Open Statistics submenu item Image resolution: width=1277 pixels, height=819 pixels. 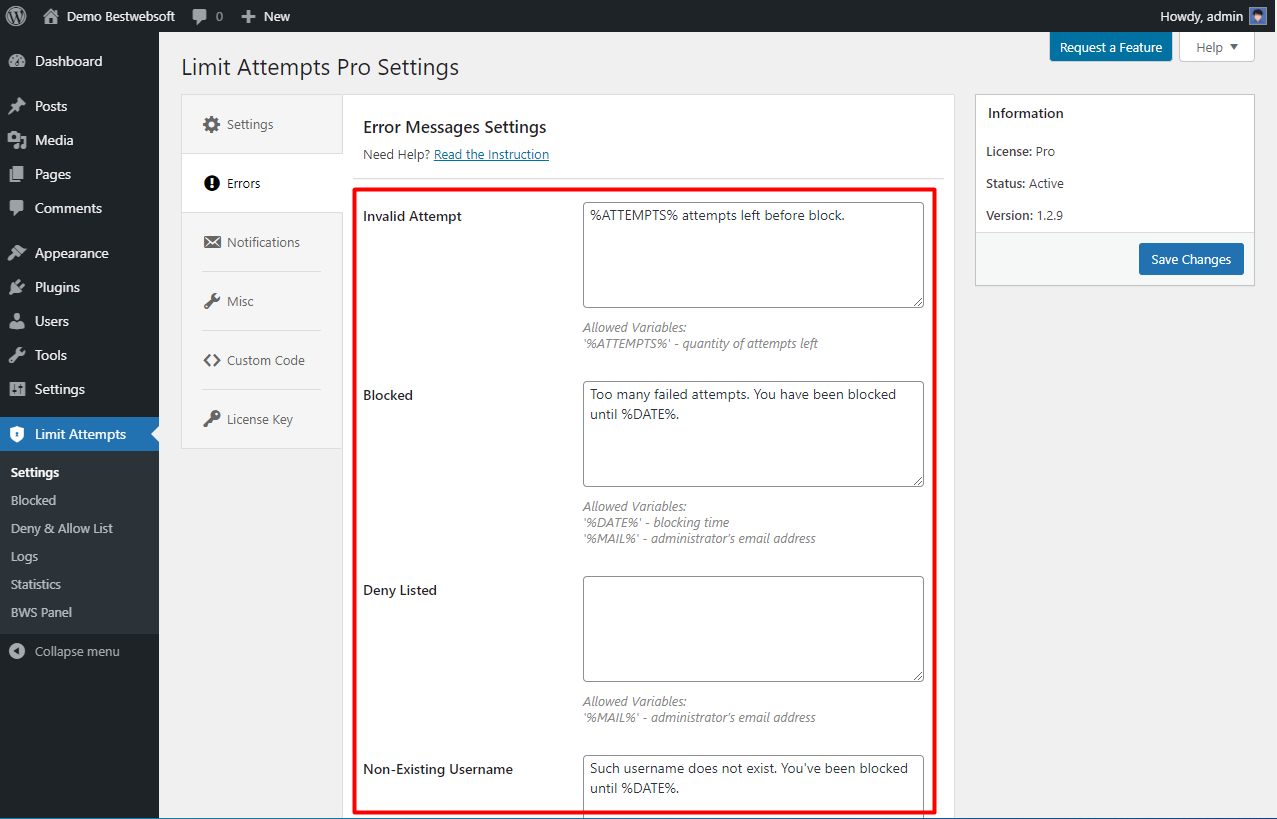36,584
